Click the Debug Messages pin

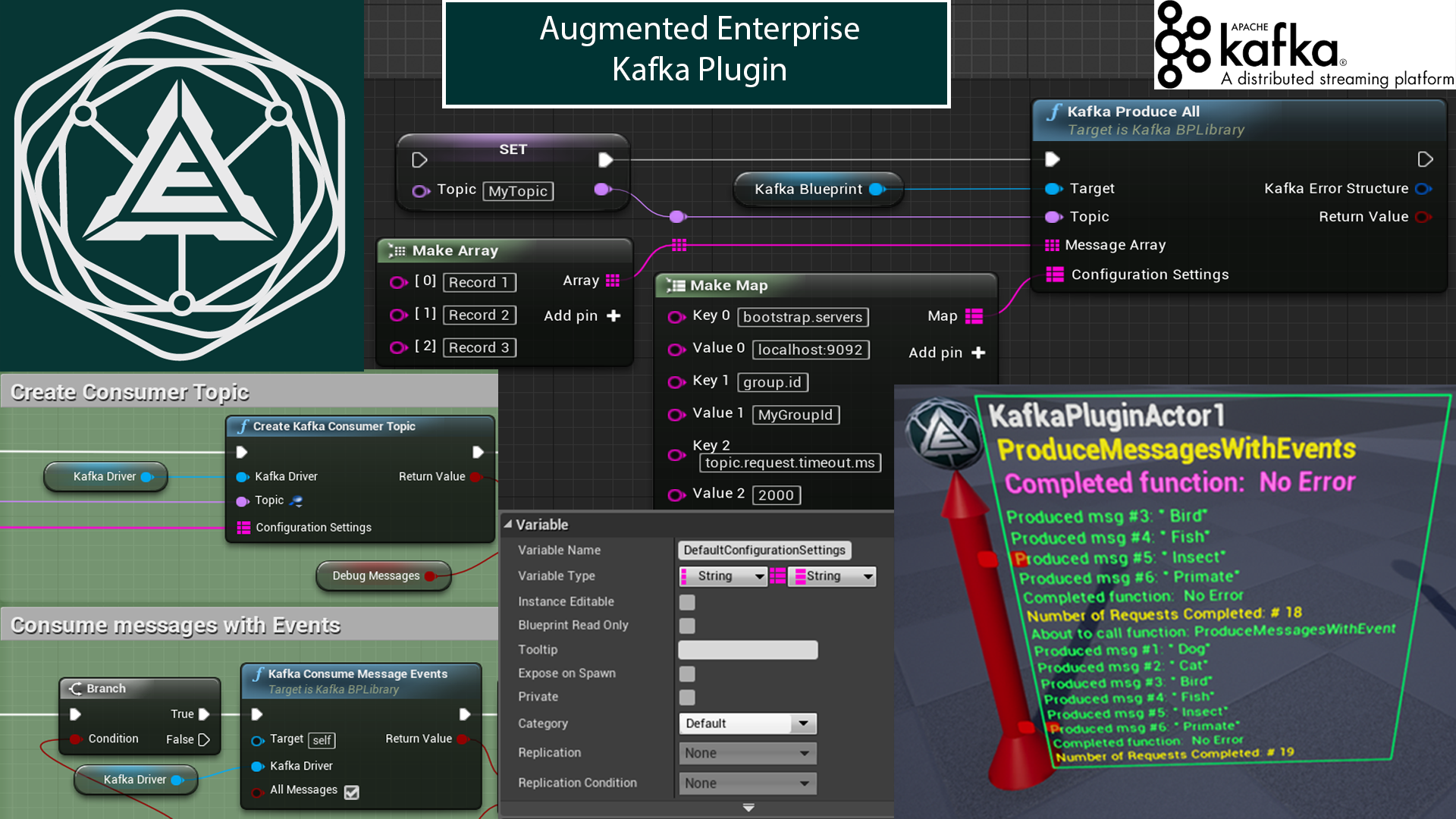(x=431, y=576)
